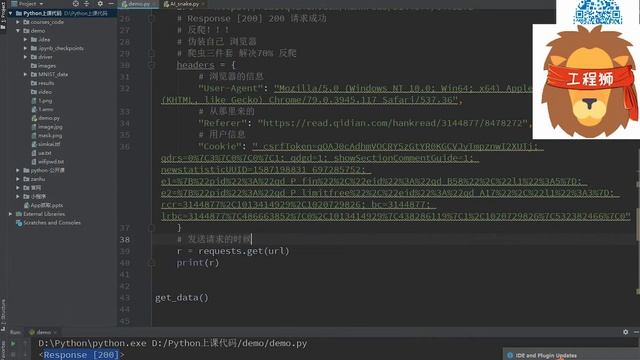Click the Response [200] console output
The image size is (640, 360).
[x=82, y=355]
